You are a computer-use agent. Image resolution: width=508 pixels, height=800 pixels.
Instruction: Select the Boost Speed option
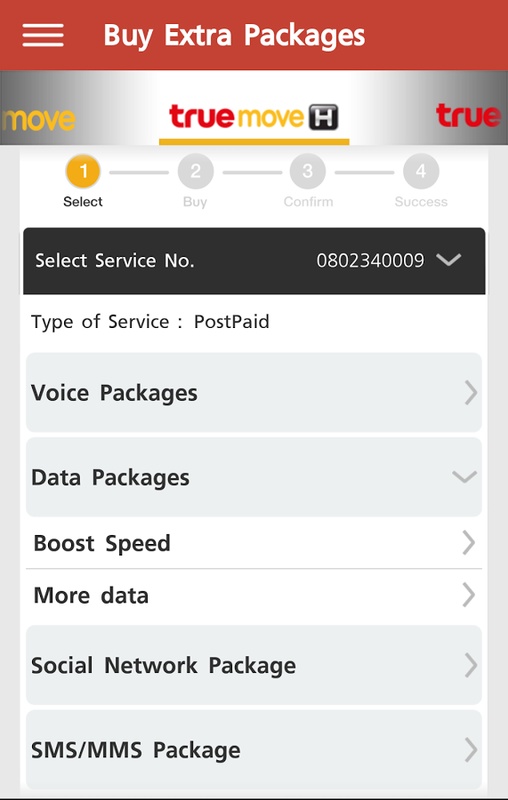[254, 543]
